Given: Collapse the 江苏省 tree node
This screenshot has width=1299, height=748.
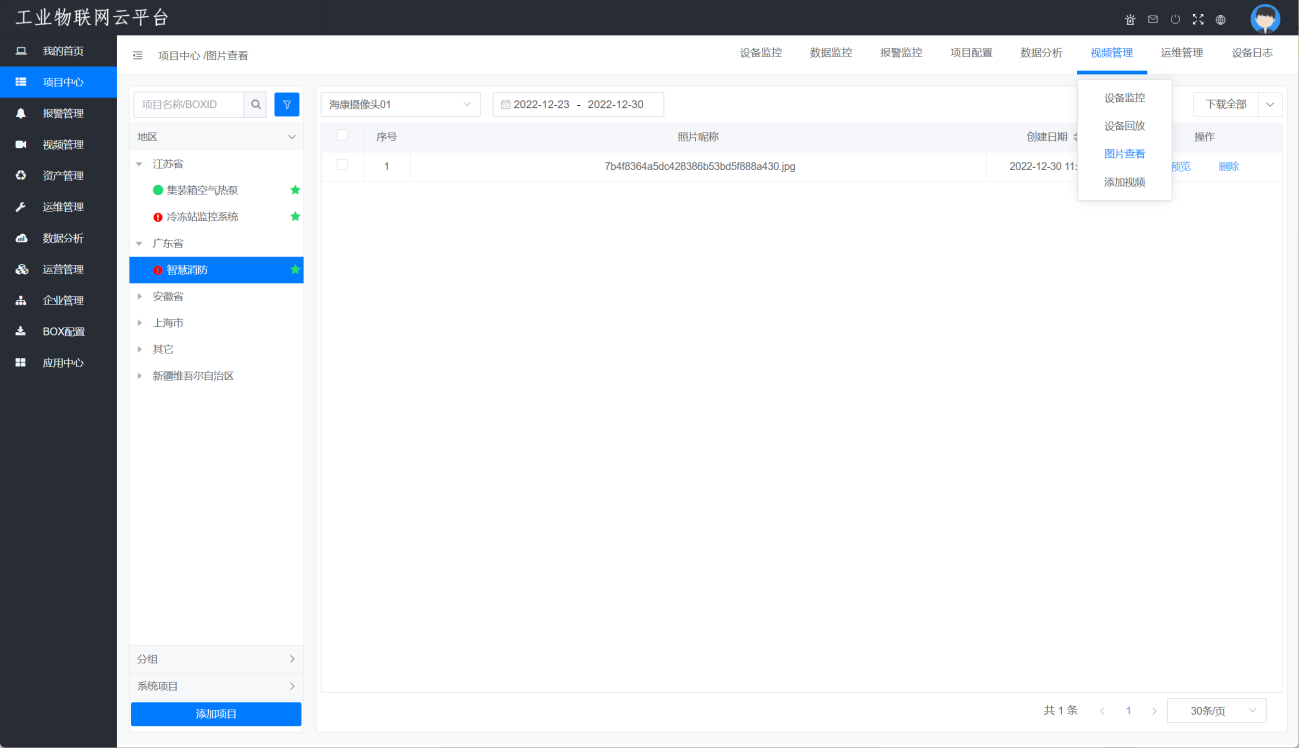Looking at the screenshot, I should (x=140, y=163).
